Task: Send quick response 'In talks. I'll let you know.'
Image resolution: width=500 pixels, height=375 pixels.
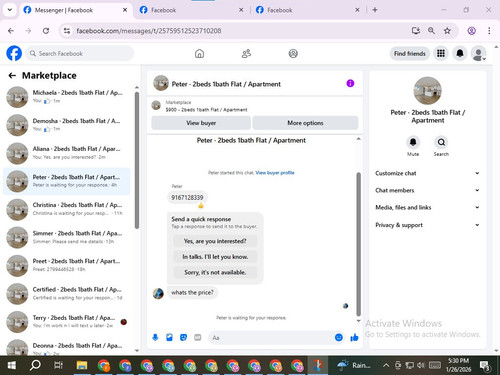Action: [x=215, y=257]
